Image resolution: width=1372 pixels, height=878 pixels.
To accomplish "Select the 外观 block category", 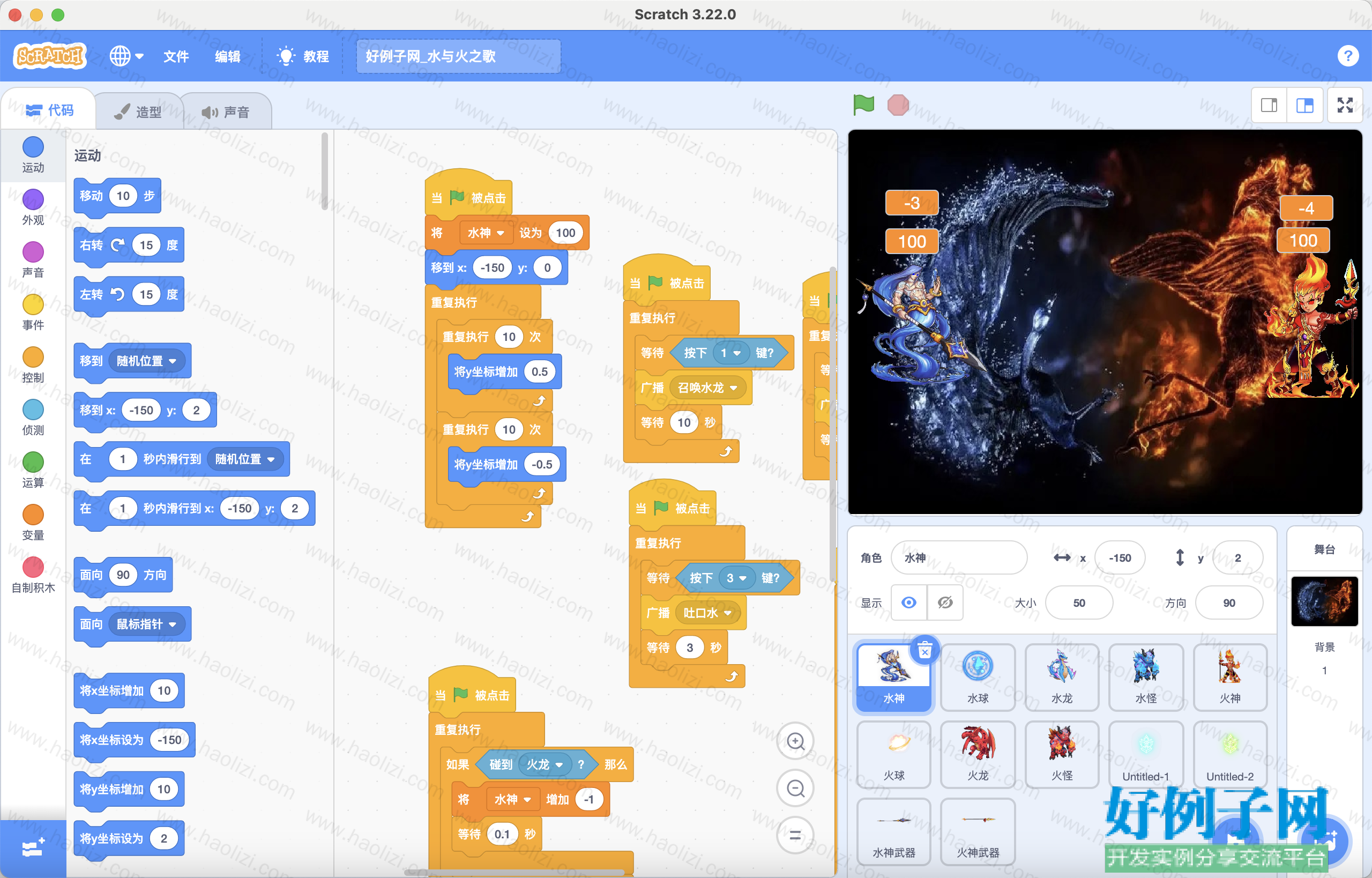I will 33,207.
